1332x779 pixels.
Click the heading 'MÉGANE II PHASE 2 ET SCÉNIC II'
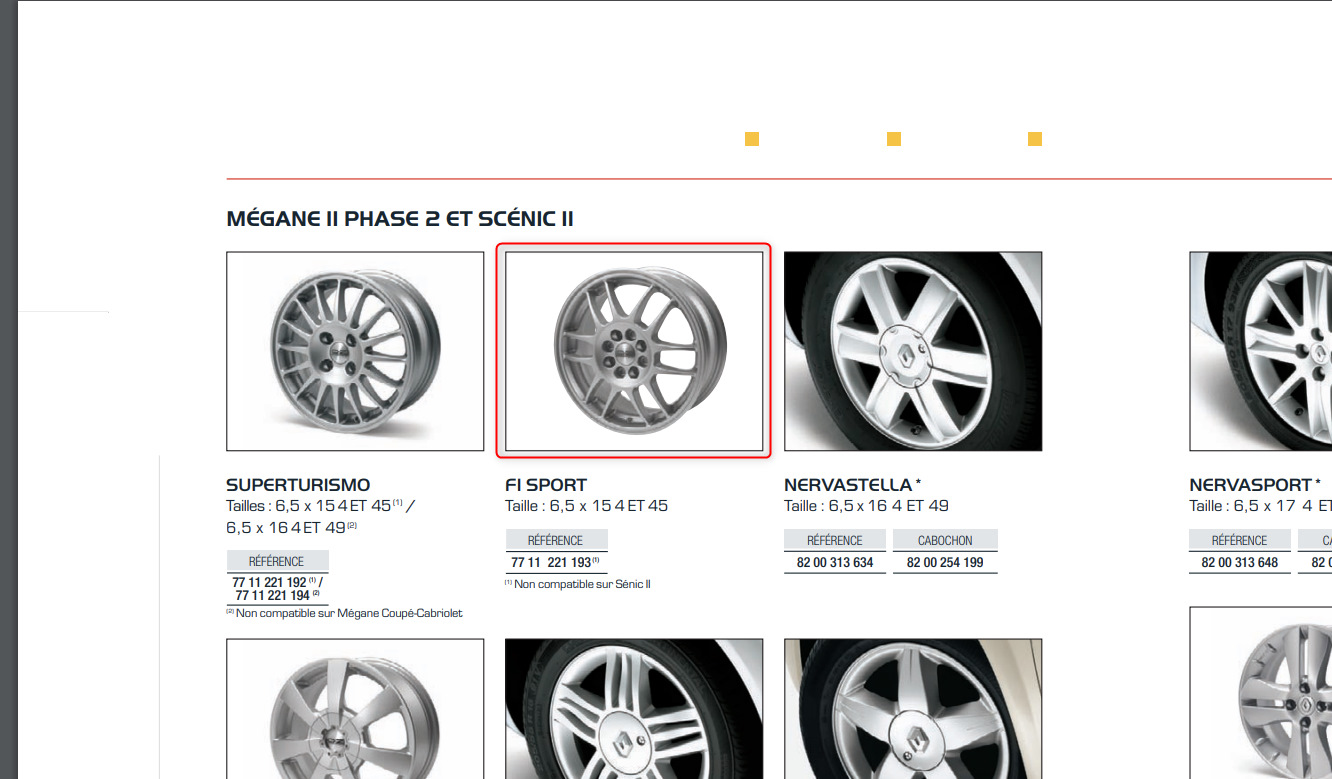click(x=400, y=219)
